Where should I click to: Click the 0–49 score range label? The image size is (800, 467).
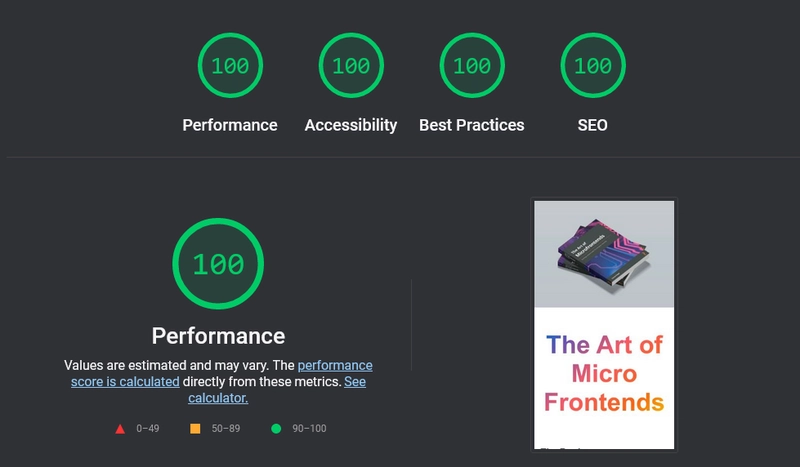148,429
